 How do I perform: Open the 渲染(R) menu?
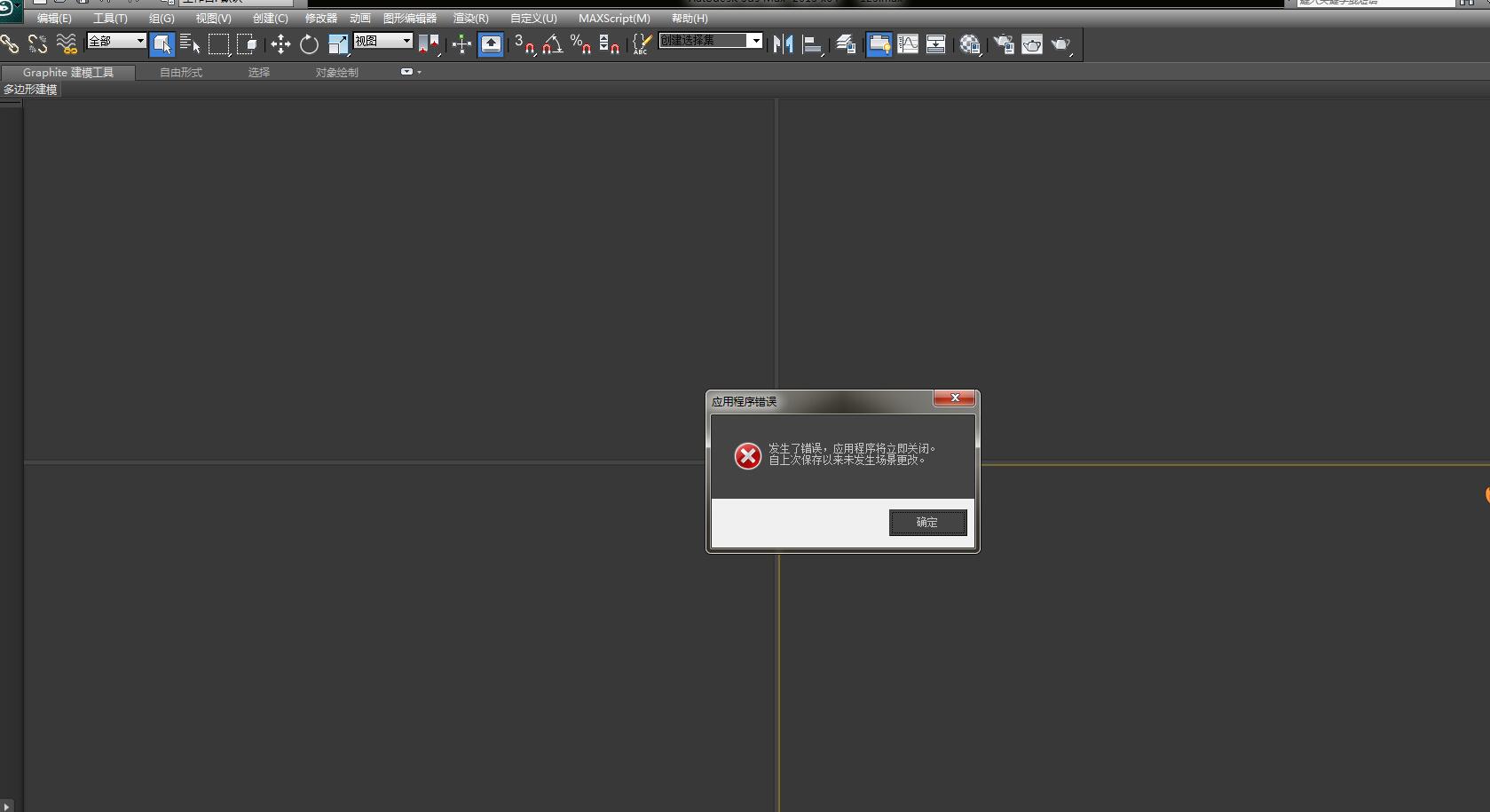[x=471, y=18]
